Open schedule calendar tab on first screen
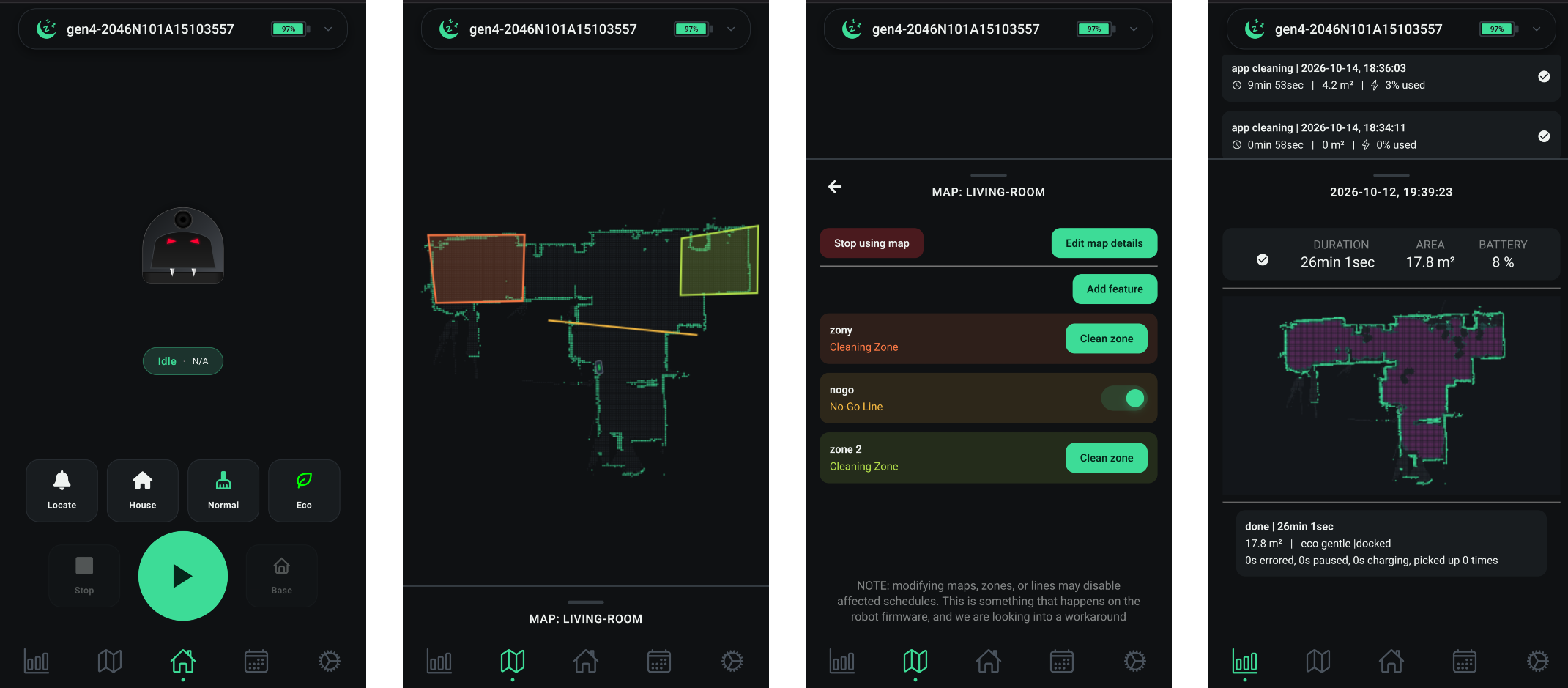Viewport: 1568px width, 688px height. click(256, 662)
